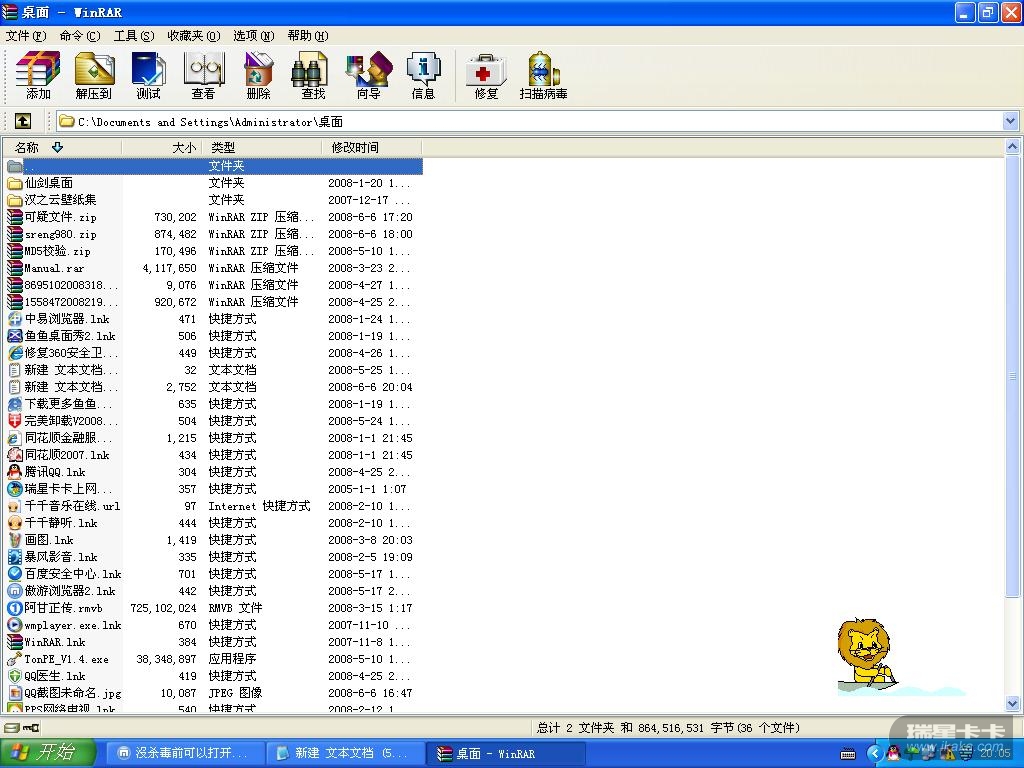Select the 可疑文件.zip row
This screenshot has width=1024, height=768.
click(x=214, y=217)
